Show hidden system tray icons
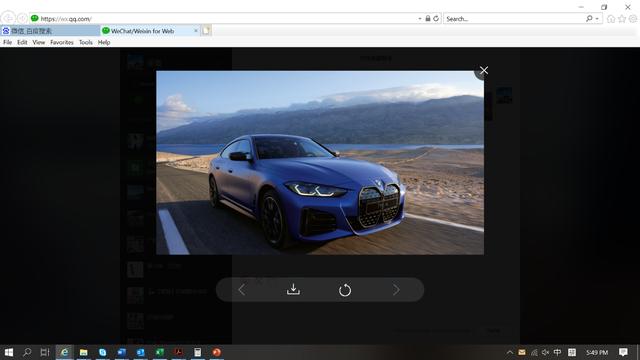The width and height of the screenshot is (640, 360). pyautogui.click(x=509, y=352)
